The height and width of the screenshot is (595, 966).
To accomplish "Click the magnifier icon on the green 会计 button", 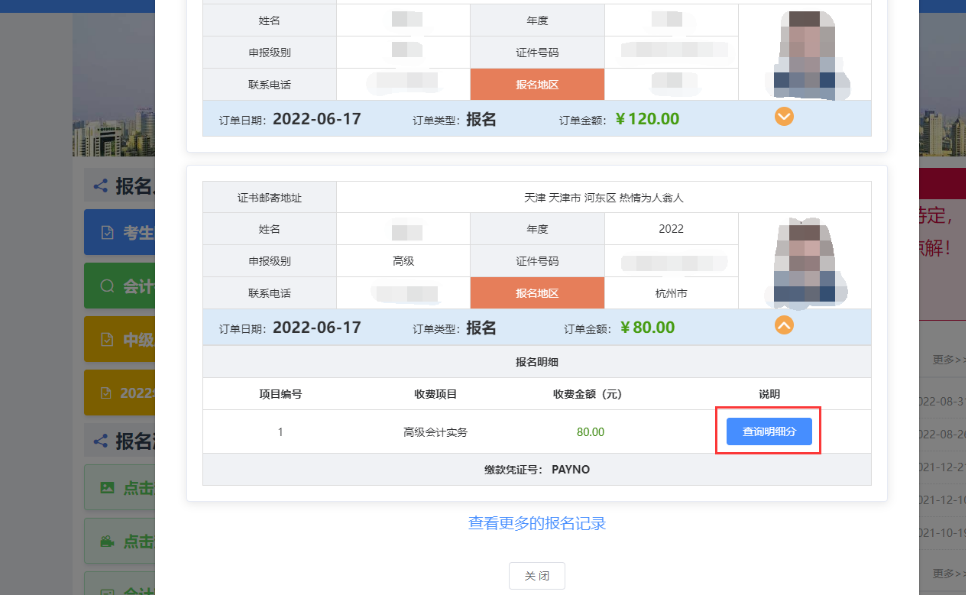I will click(108, 287).
